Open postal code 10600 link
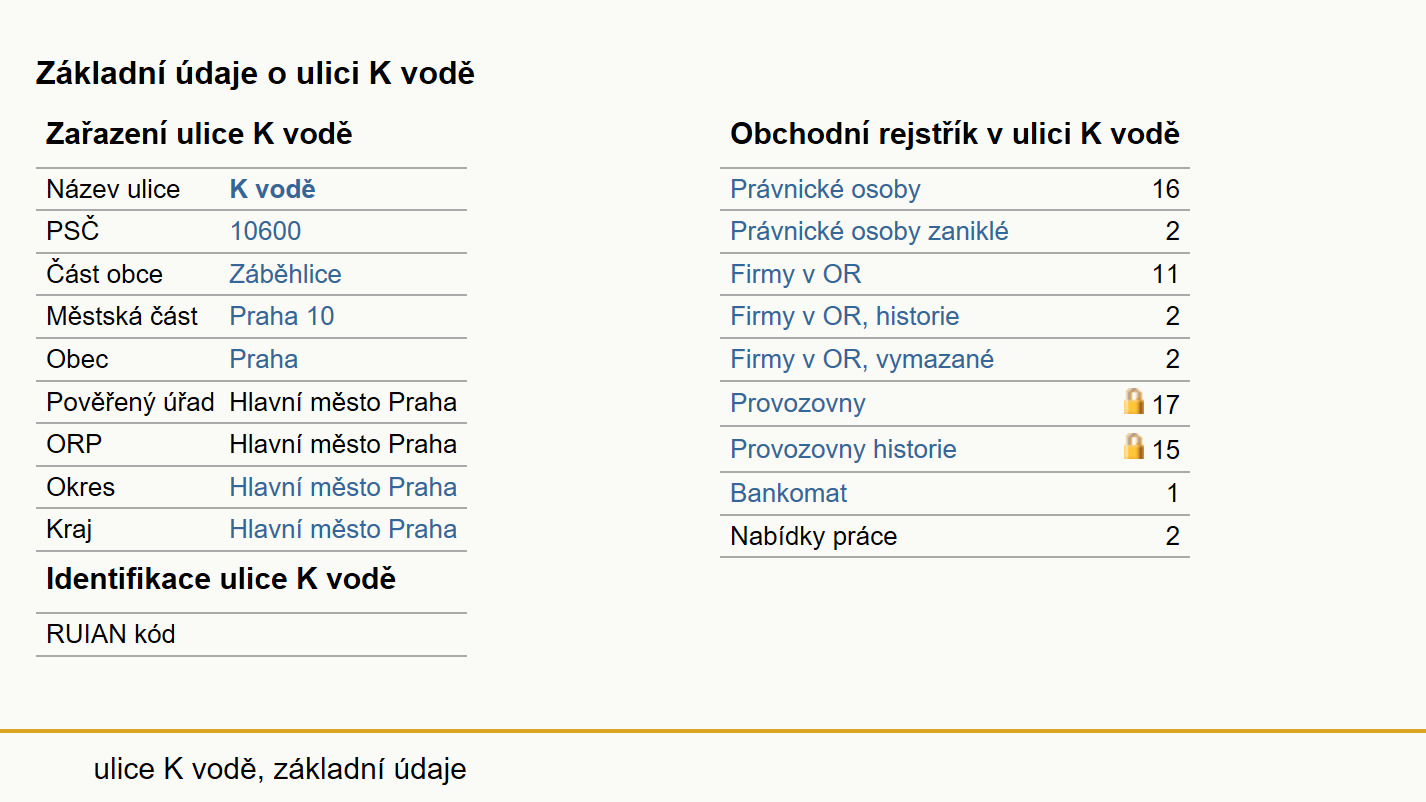This screenshot has width=1426, height=802. [265, 232]
